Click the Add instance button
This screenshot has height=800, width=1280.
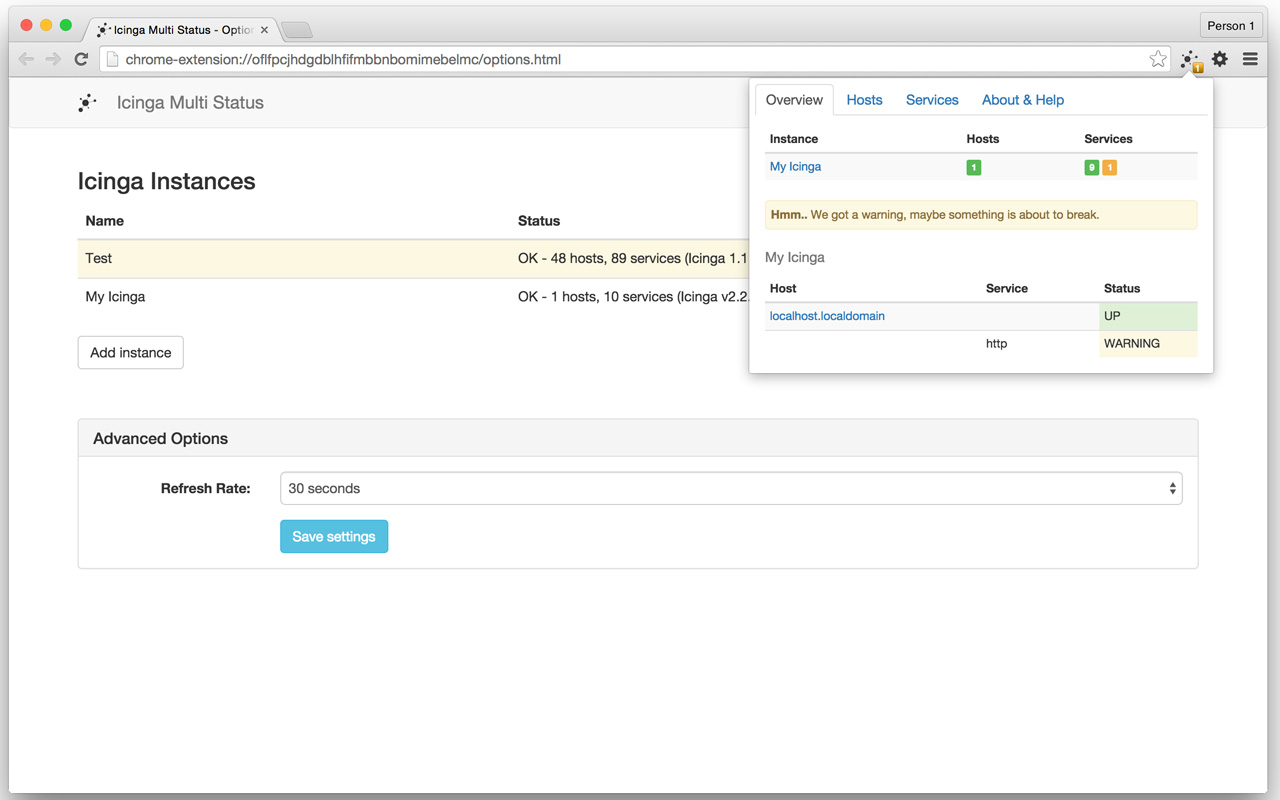click(x=130, y=352)
